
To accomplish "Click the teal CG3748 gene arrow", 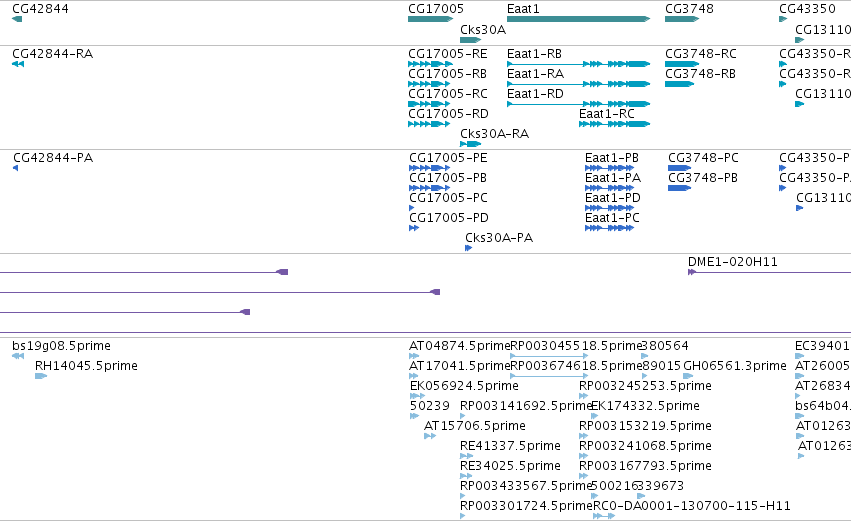I will pos(682,19).
